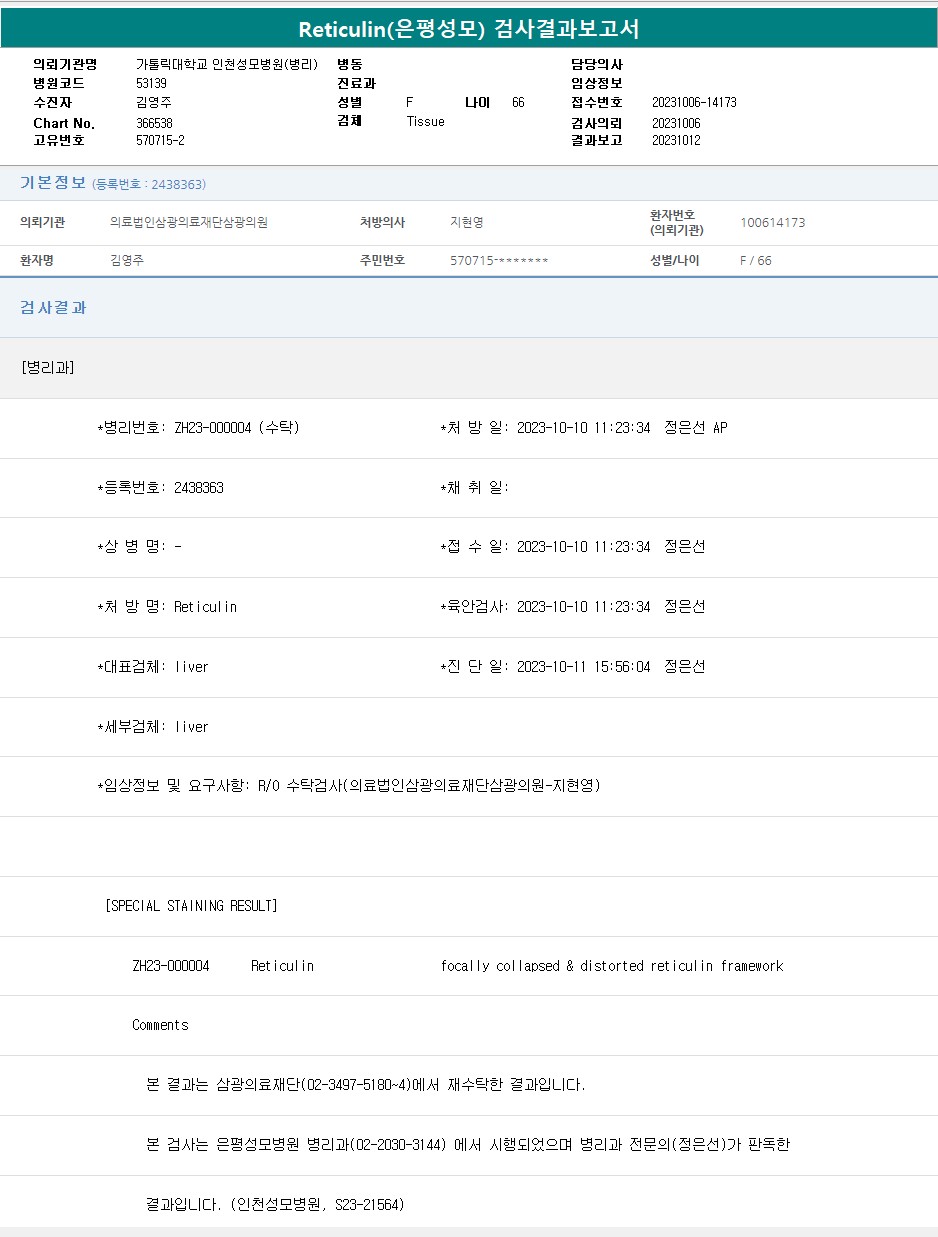Click the Reticulin(은평성모) 검사결과보고서 title banner
Image resolution: width=938 pixels, height=1237 pixels.
pos(469,29)
